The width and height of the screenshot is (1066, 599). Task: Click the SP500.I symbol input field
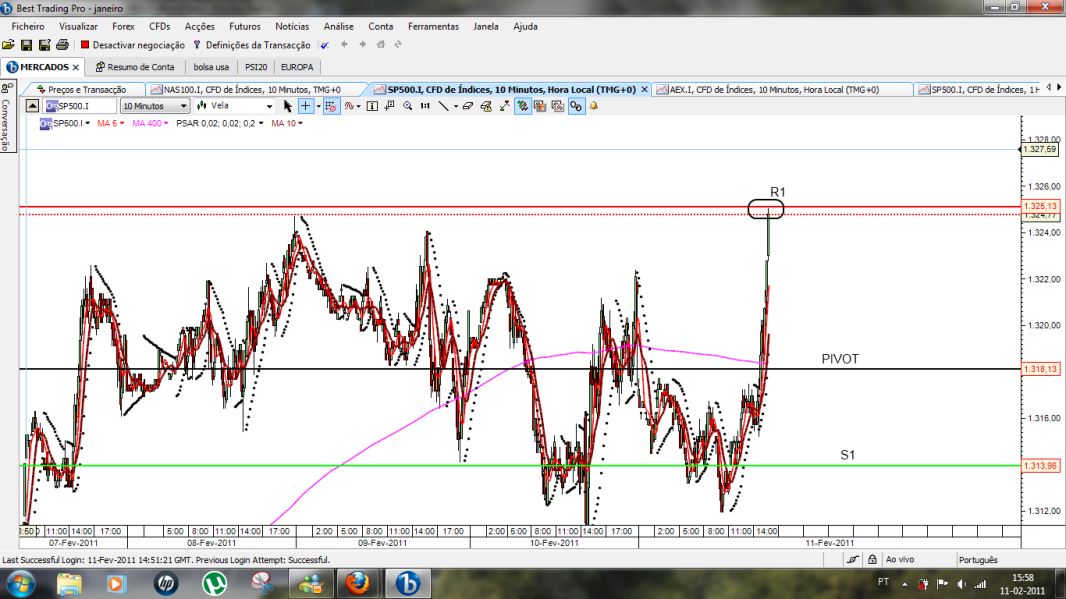click(80, 106)
